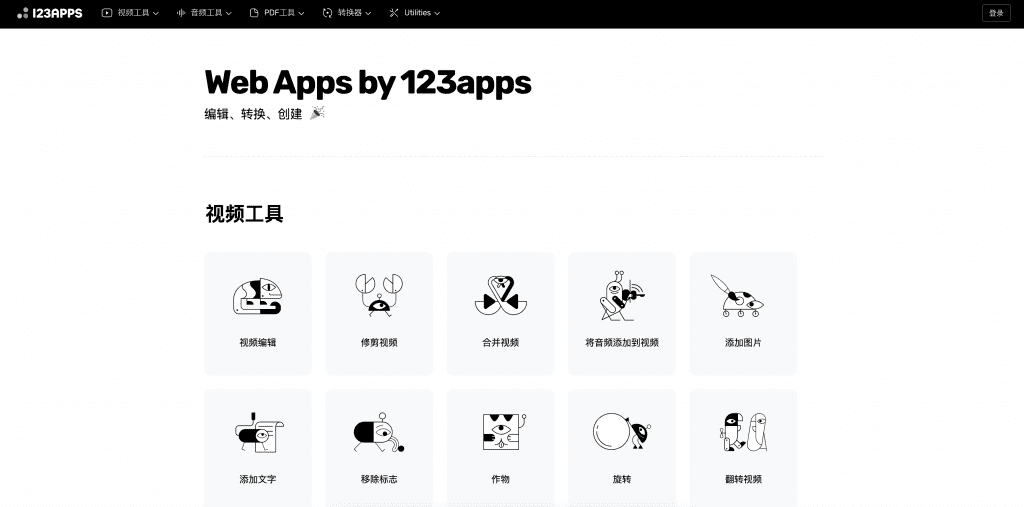
Task: Click the 登录 button
Action: click(996, 13)
